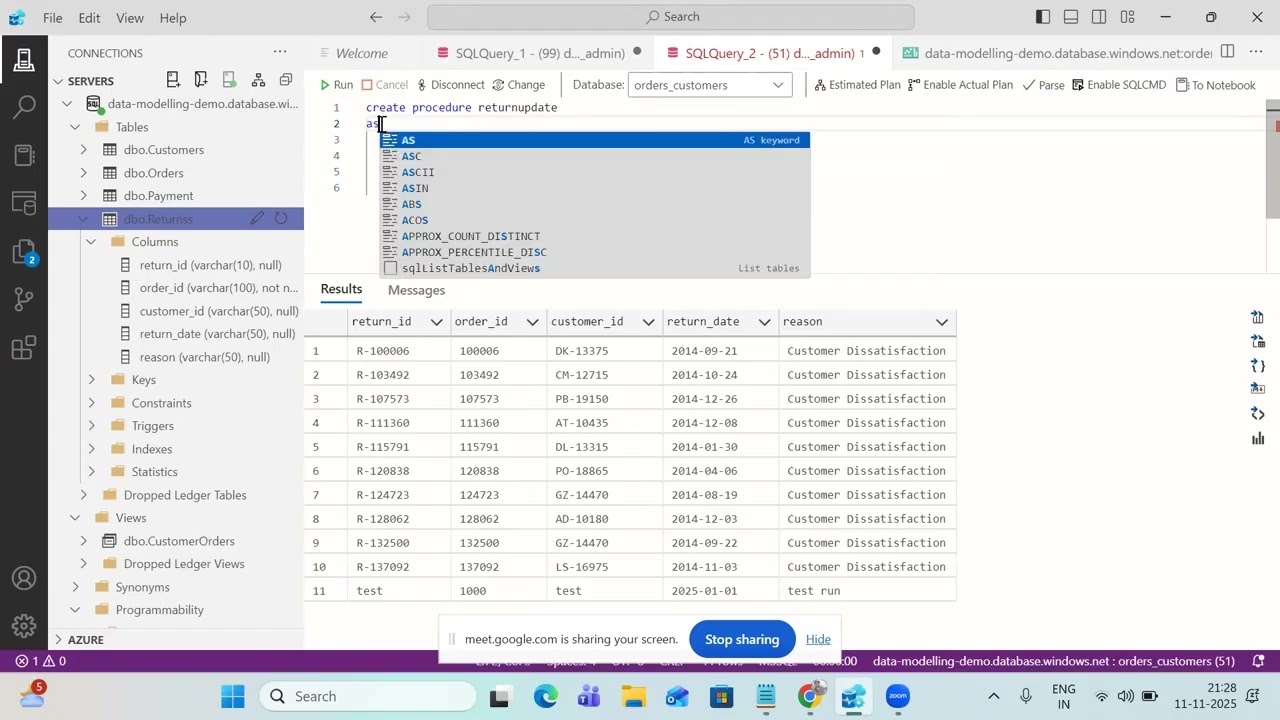The width and height of the screenshot is (1280, 720).
Task: Open the chart view bar-graph icon in results
Action: coord(1258,438)
